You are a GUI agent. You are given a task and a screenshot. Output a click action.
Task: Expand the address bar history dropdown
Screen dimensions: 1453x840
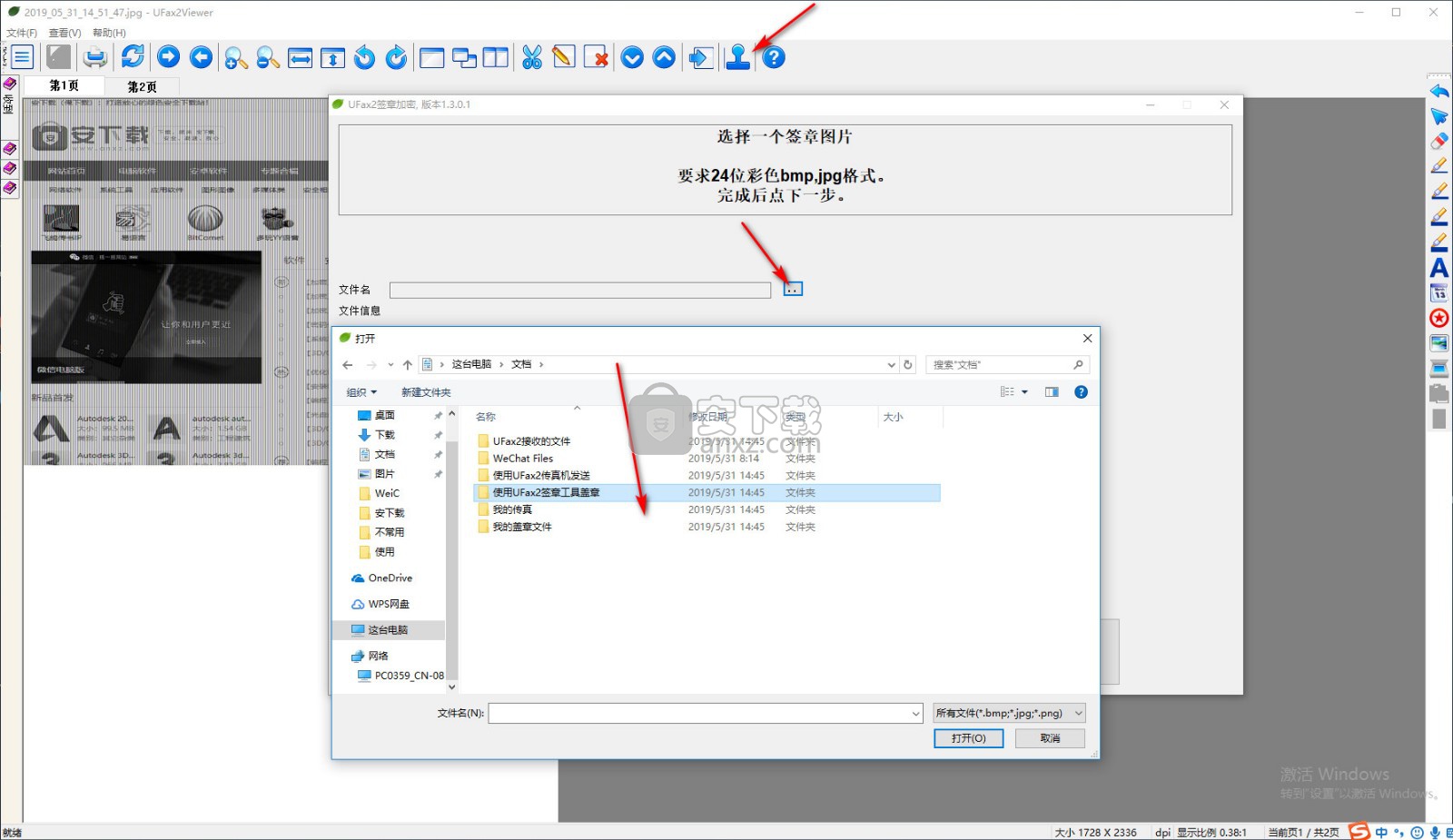pos(891,364)
